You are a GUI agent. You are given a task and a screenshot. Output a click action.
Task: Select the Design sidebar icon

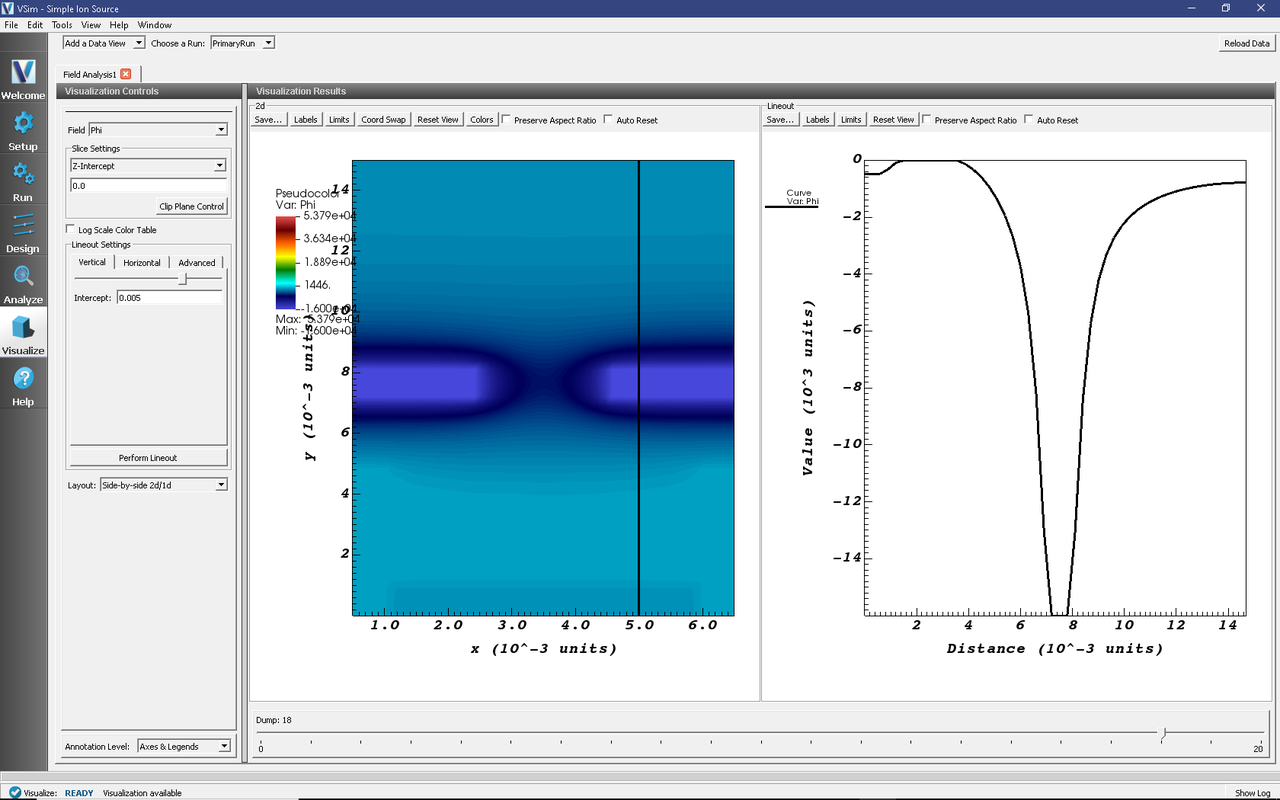(23, 226)
